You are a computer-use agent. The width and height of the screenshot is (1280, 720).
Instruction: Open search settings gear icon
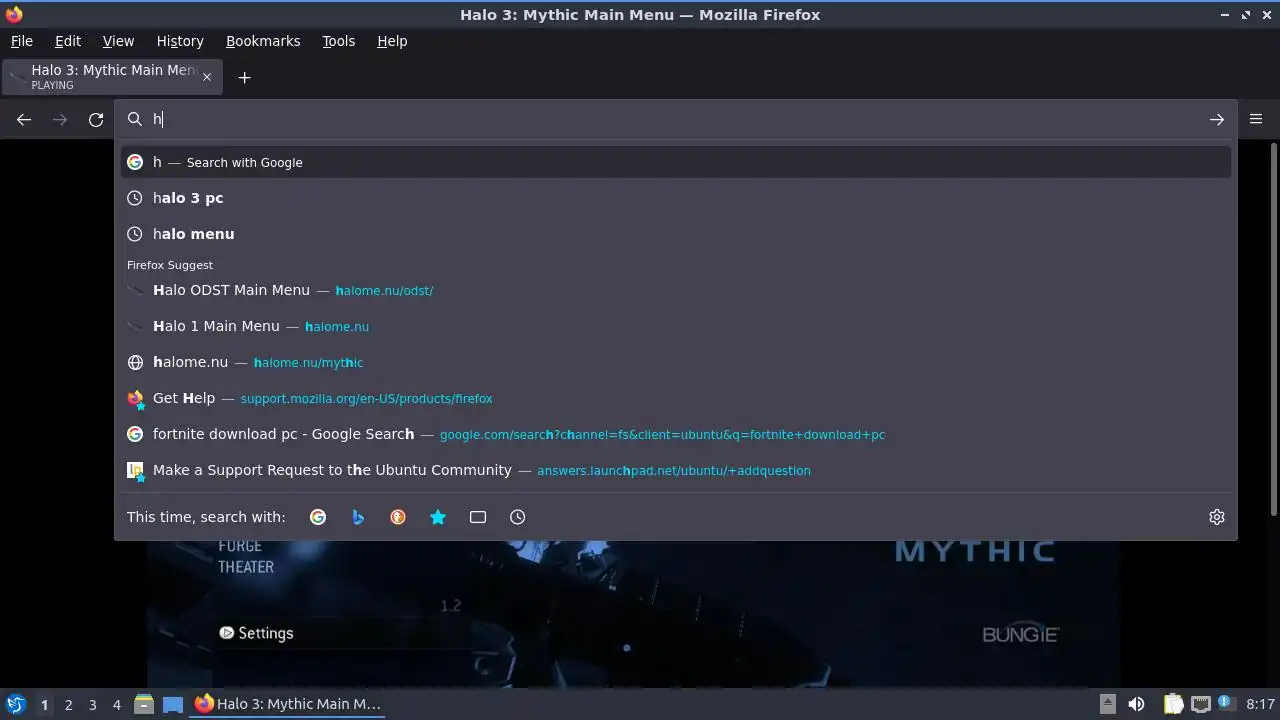[x=1217, y=517]
